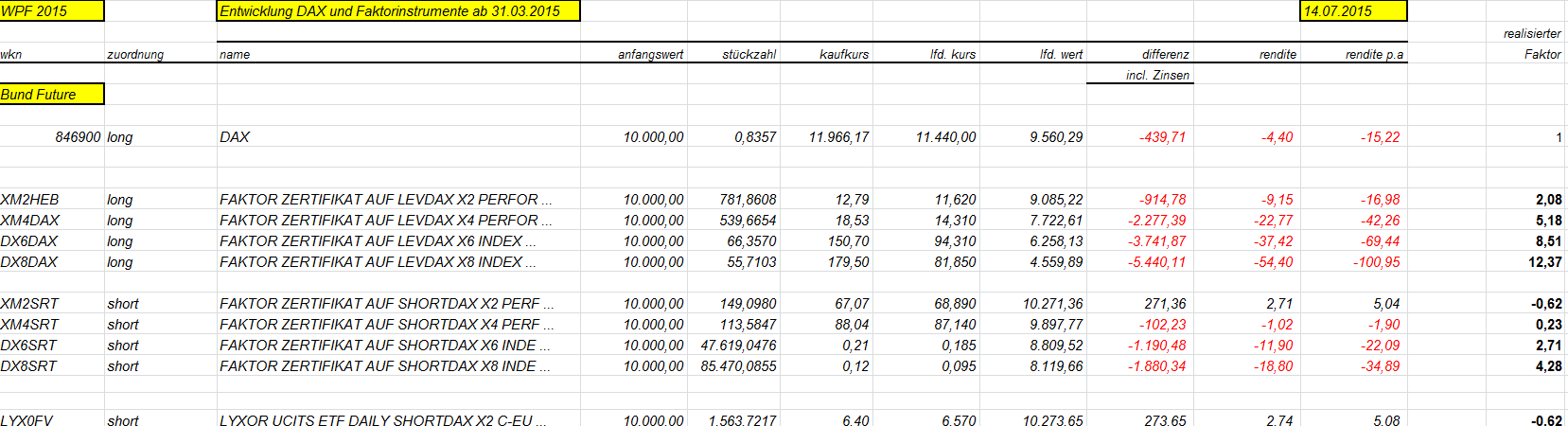Click the 'LYXOR UCITS ETF DAILY SHORTDAX X2' name

coord(383,419)
